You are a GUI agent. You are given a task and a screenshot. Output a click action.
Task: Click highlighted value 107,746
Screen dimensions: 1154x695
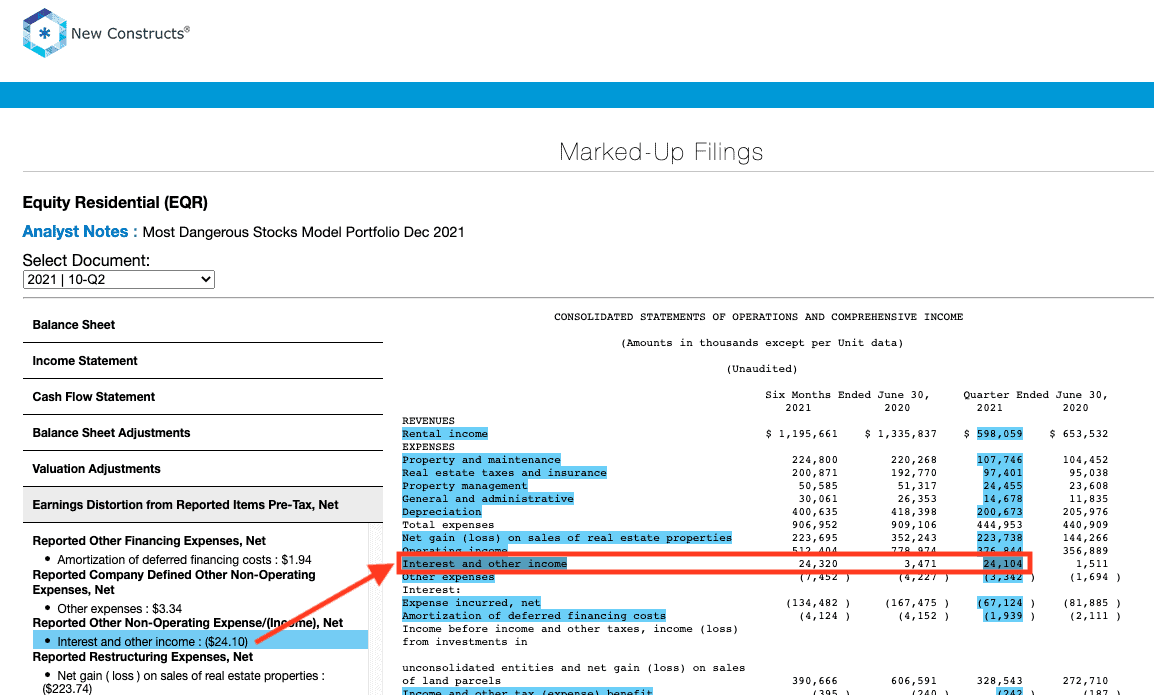click(x=999, y=459)
